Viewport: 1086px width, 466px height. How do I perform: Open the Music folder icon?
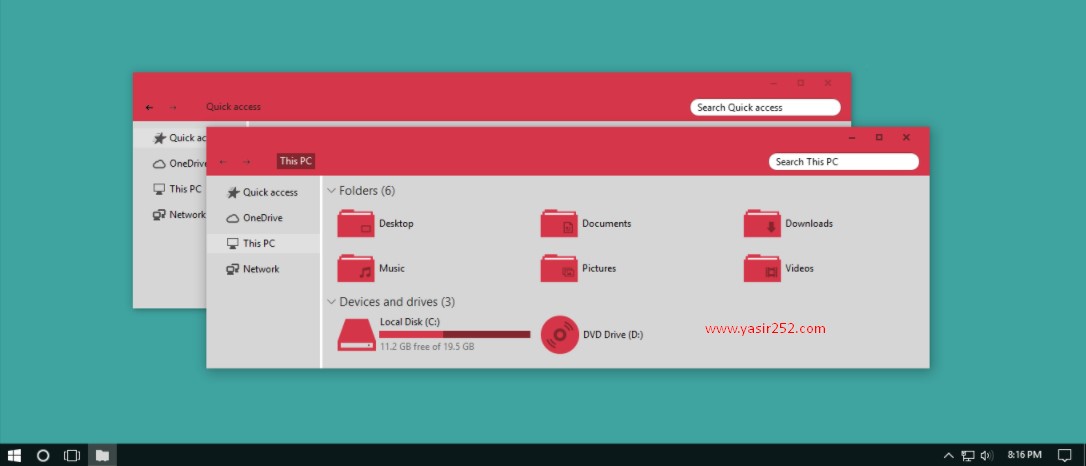[x=356, y=268]
